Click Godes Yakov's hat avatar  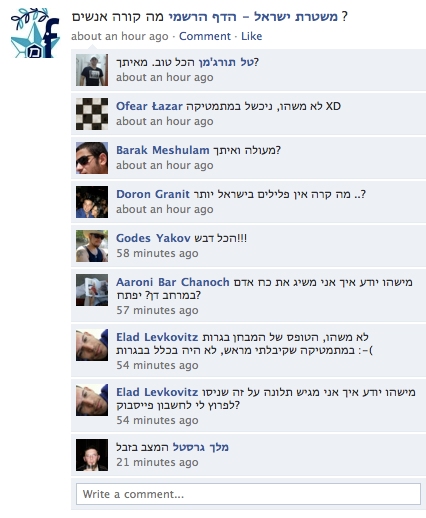pos(92,246)
